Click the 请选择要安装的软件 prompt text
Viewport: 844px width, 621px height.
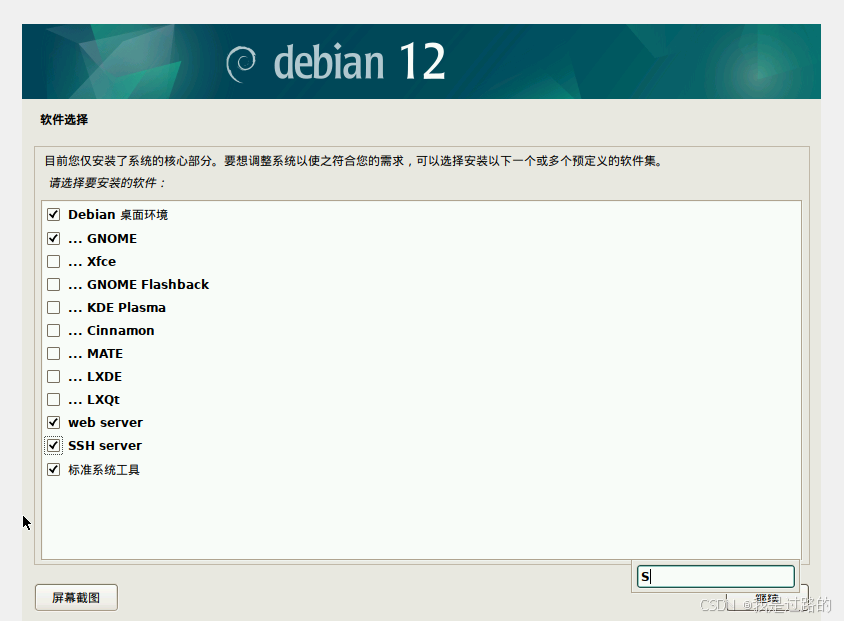pyautogui.click(x=107, y=183)
